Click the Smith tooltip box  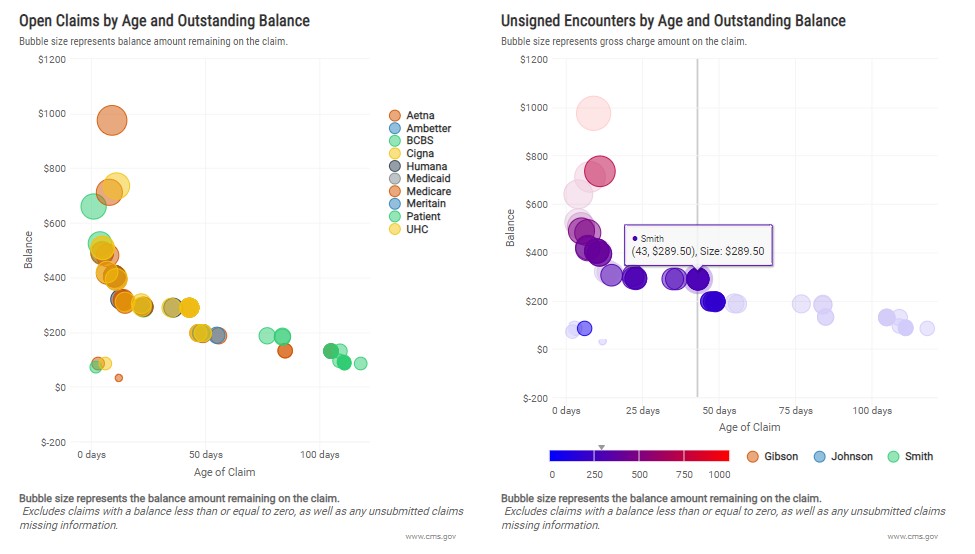point(698,245)
